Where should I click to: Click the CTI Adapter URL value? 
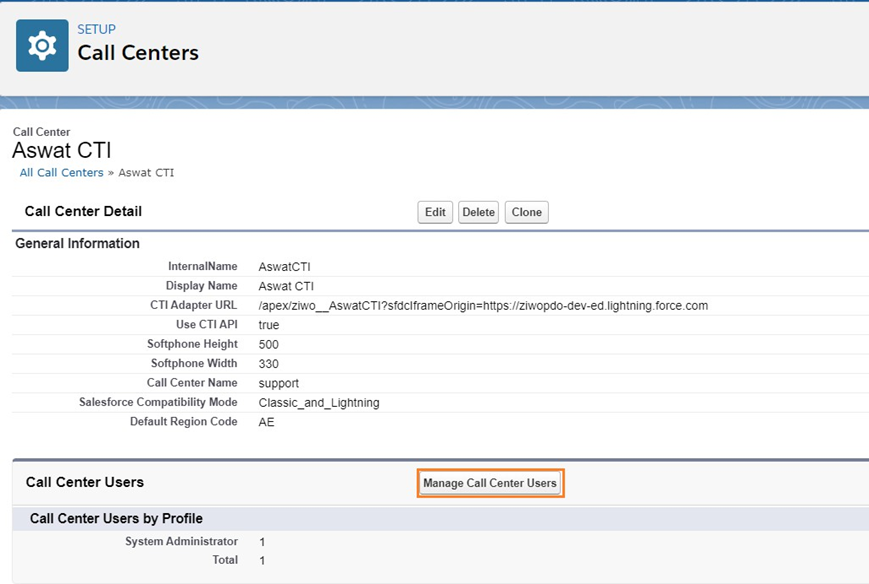[483, 306]
